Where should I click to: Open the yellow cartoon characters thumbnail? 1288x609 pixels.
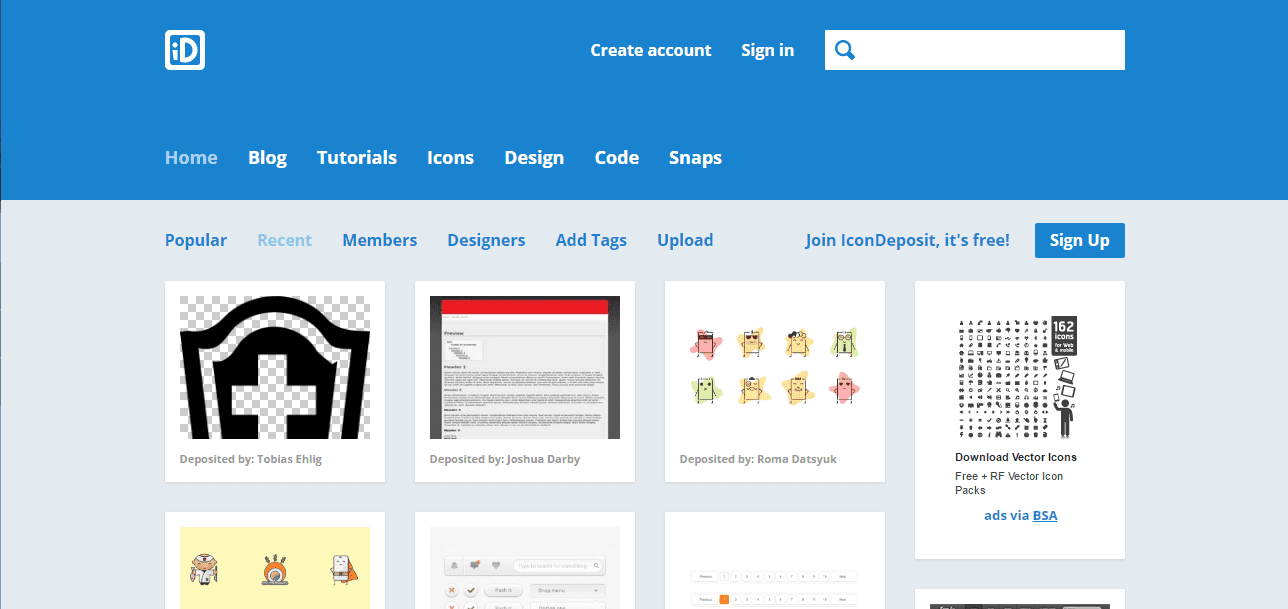click(275, 568)
